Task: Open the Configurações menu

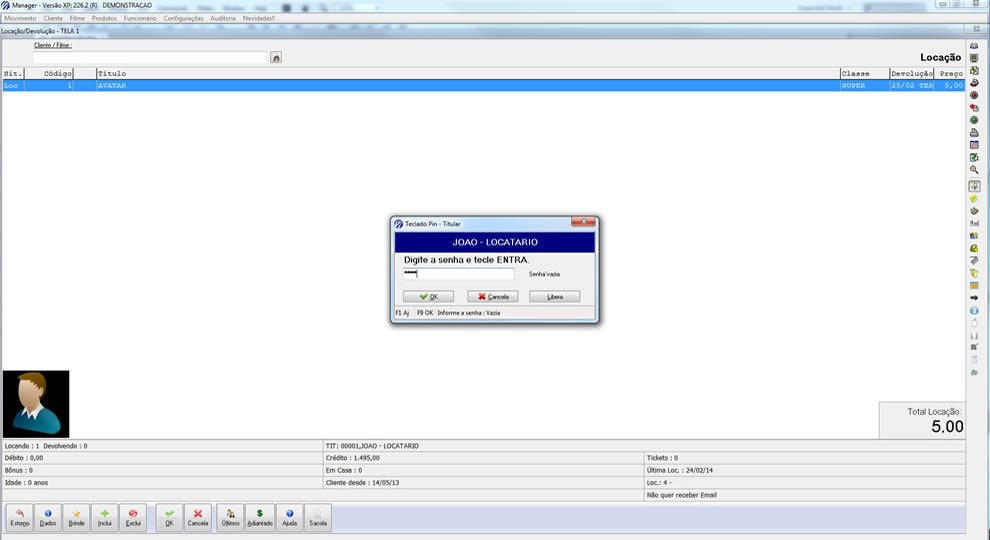Action: 183,18
